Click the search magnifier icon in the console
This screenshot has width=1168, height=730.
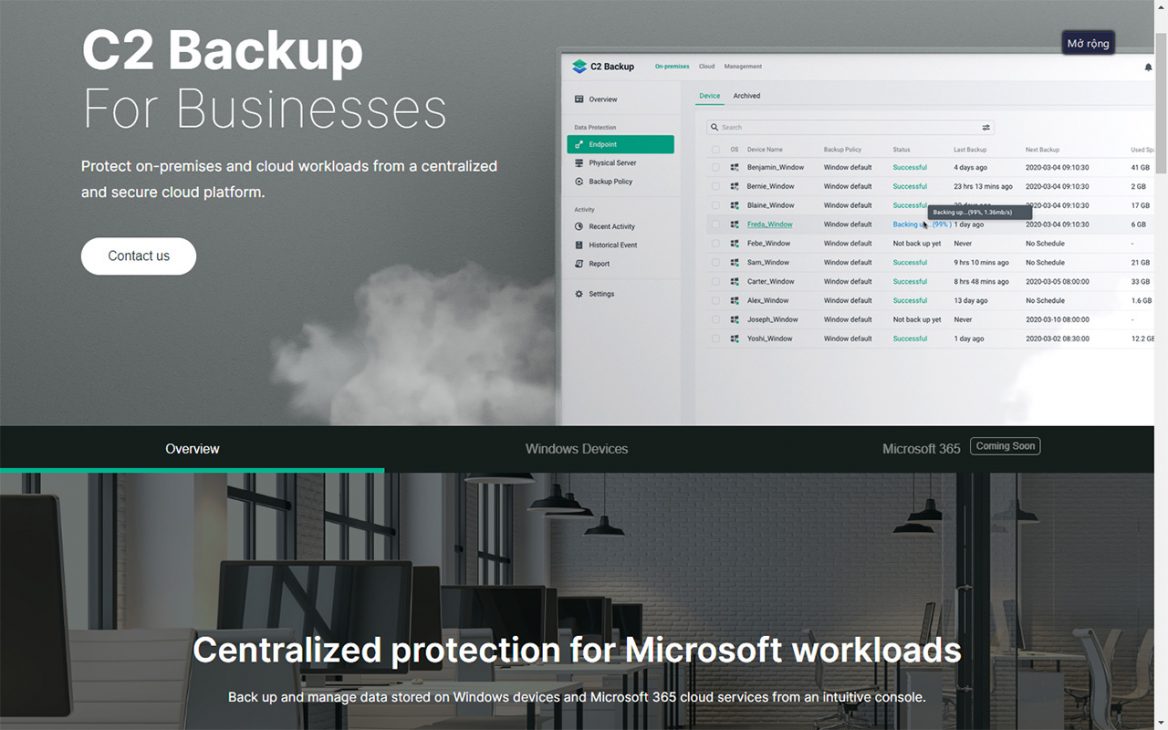[714, 127]
